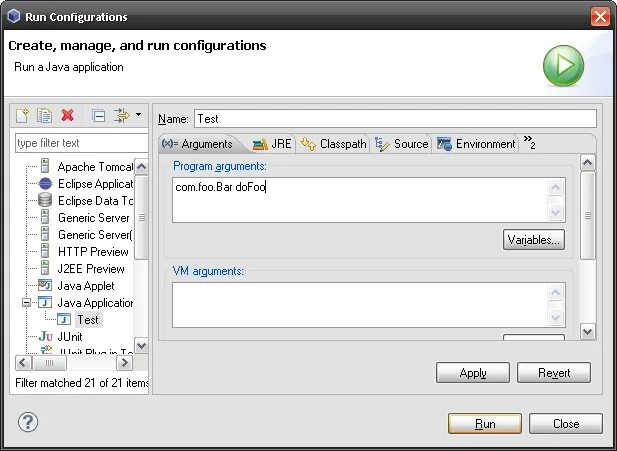617x451 pixels.
Task: Click the Arguments panel scroll down arrow
Action: [x=587, y=331]
